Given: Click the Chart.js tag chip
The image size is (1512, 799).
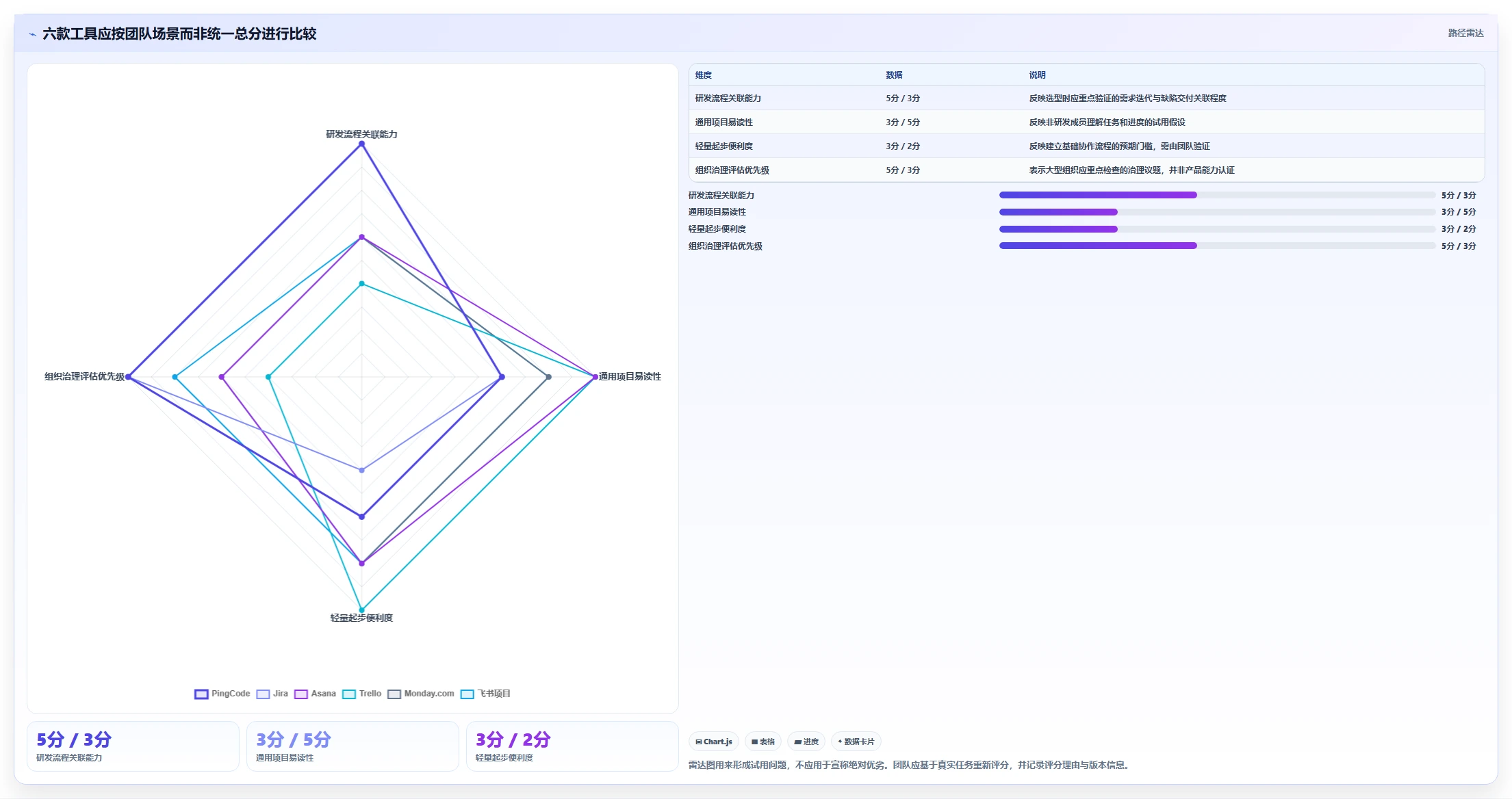Looking at the screenshot, I should pos(714,742).
